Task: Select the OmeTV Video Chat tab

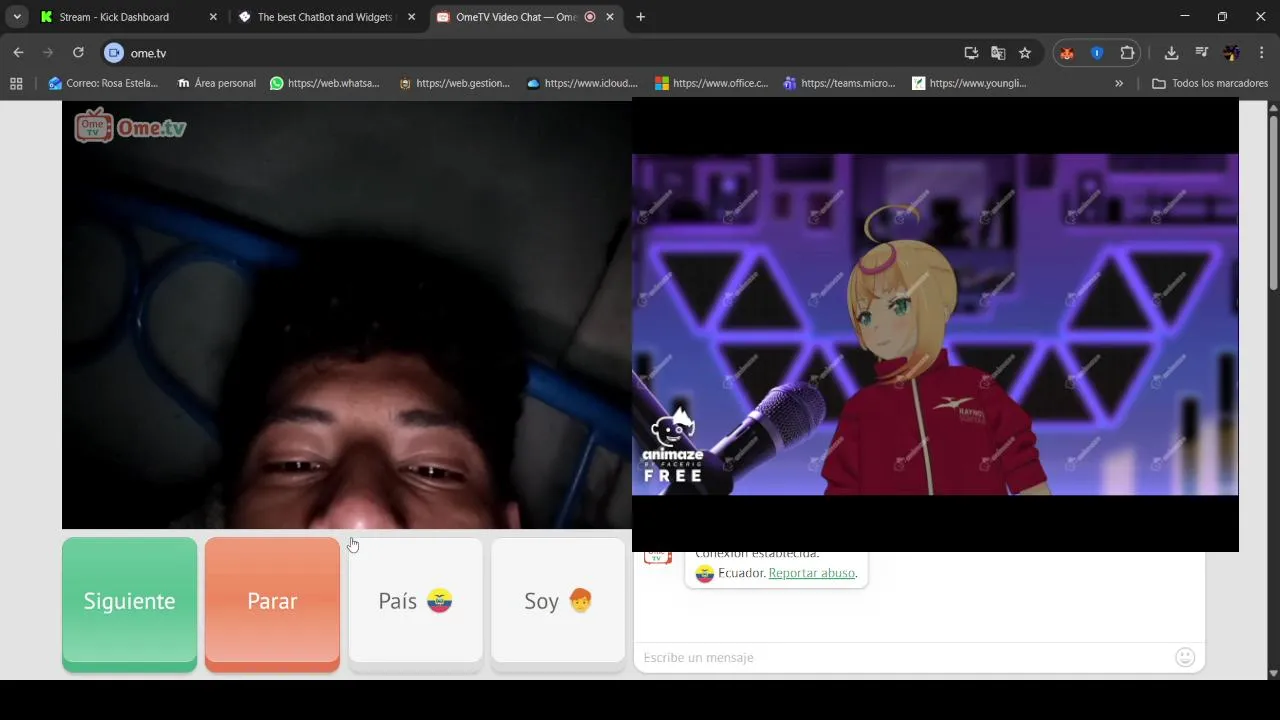Action: coord(515,17)
